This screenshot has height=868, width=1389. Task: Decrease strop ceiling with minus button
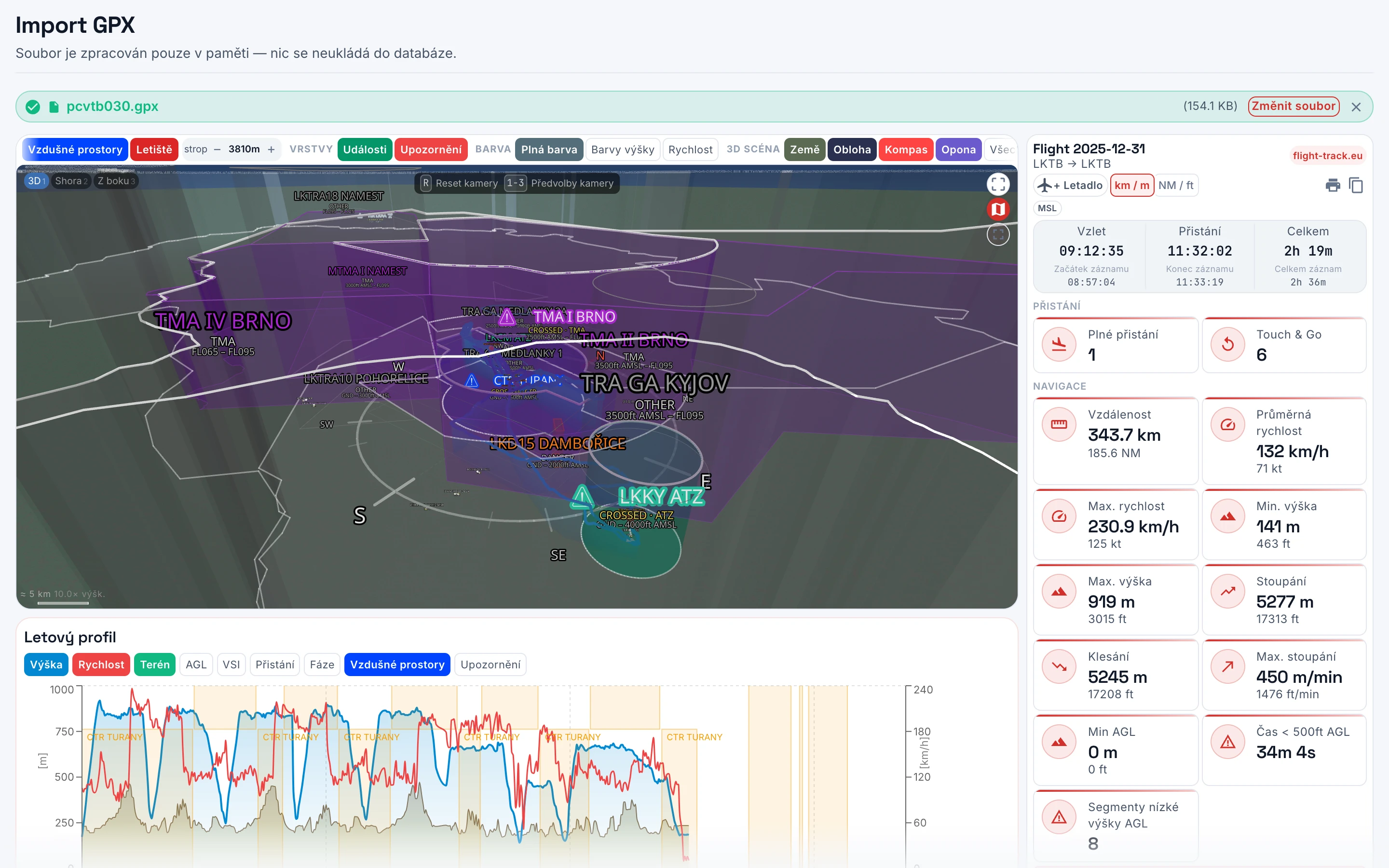click(217, 150)
